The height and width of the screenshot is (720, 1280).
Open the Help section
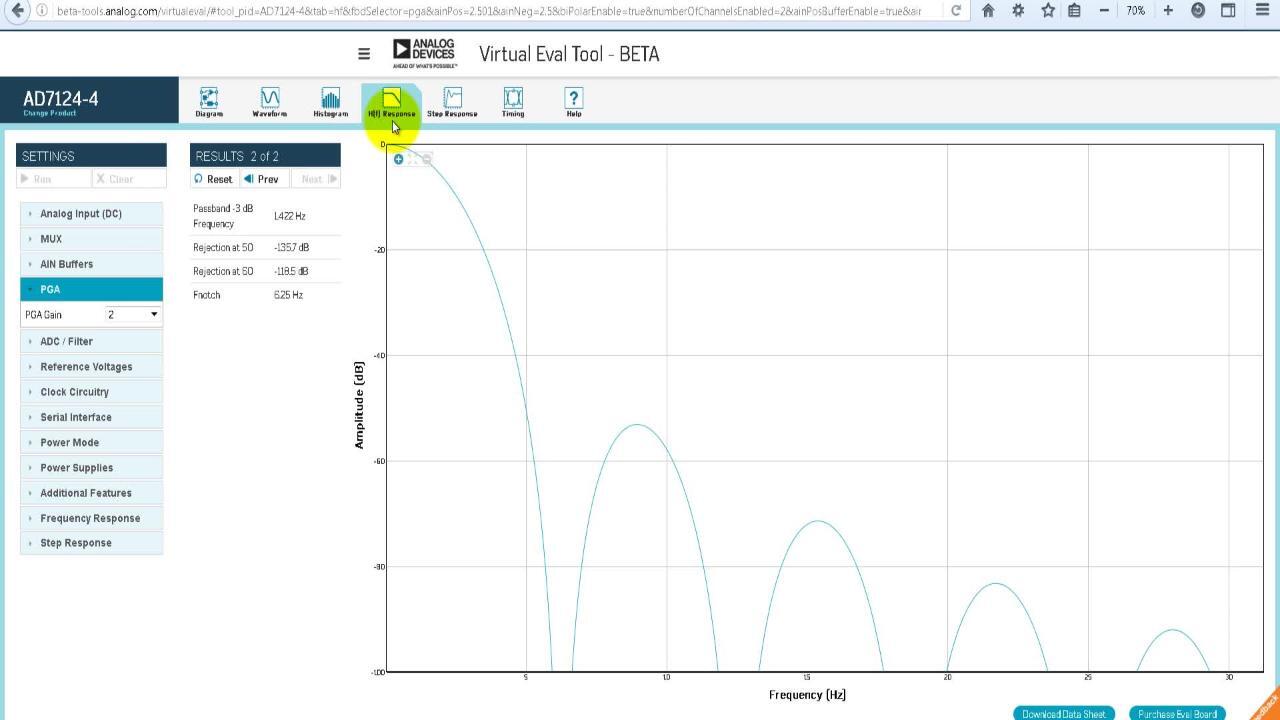[574, 103]
